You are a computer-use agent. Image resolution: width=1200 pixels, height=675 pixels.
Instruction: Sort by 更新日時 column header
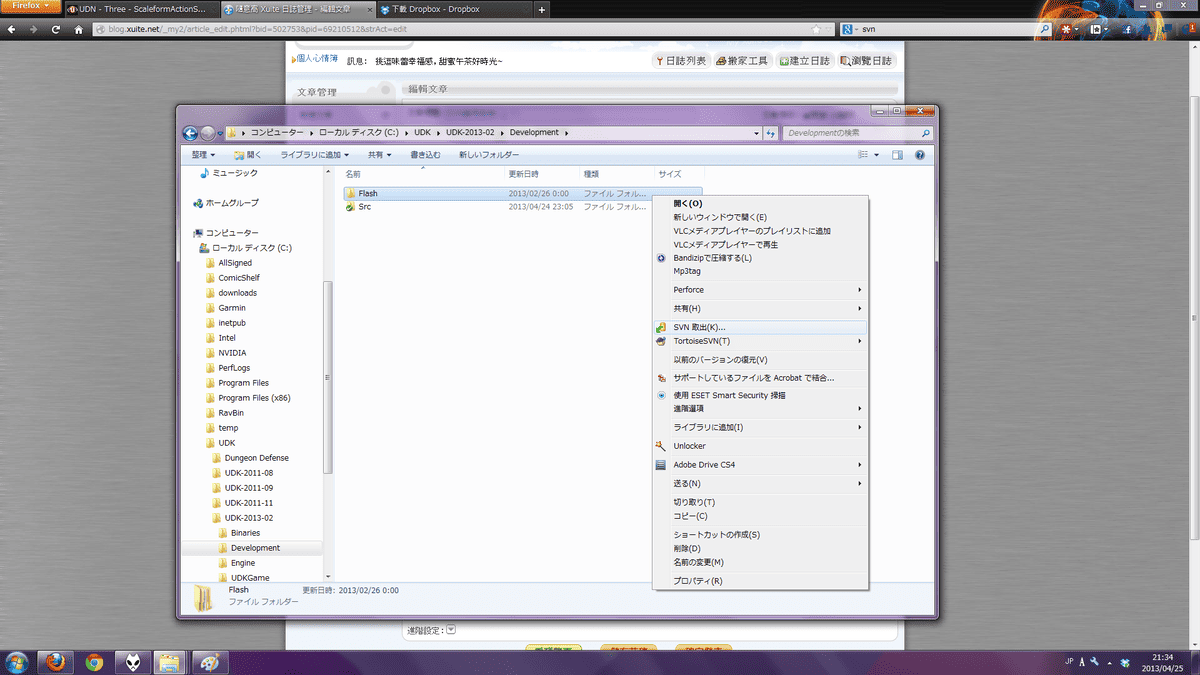pyautogui.click(x=523, y=174)
